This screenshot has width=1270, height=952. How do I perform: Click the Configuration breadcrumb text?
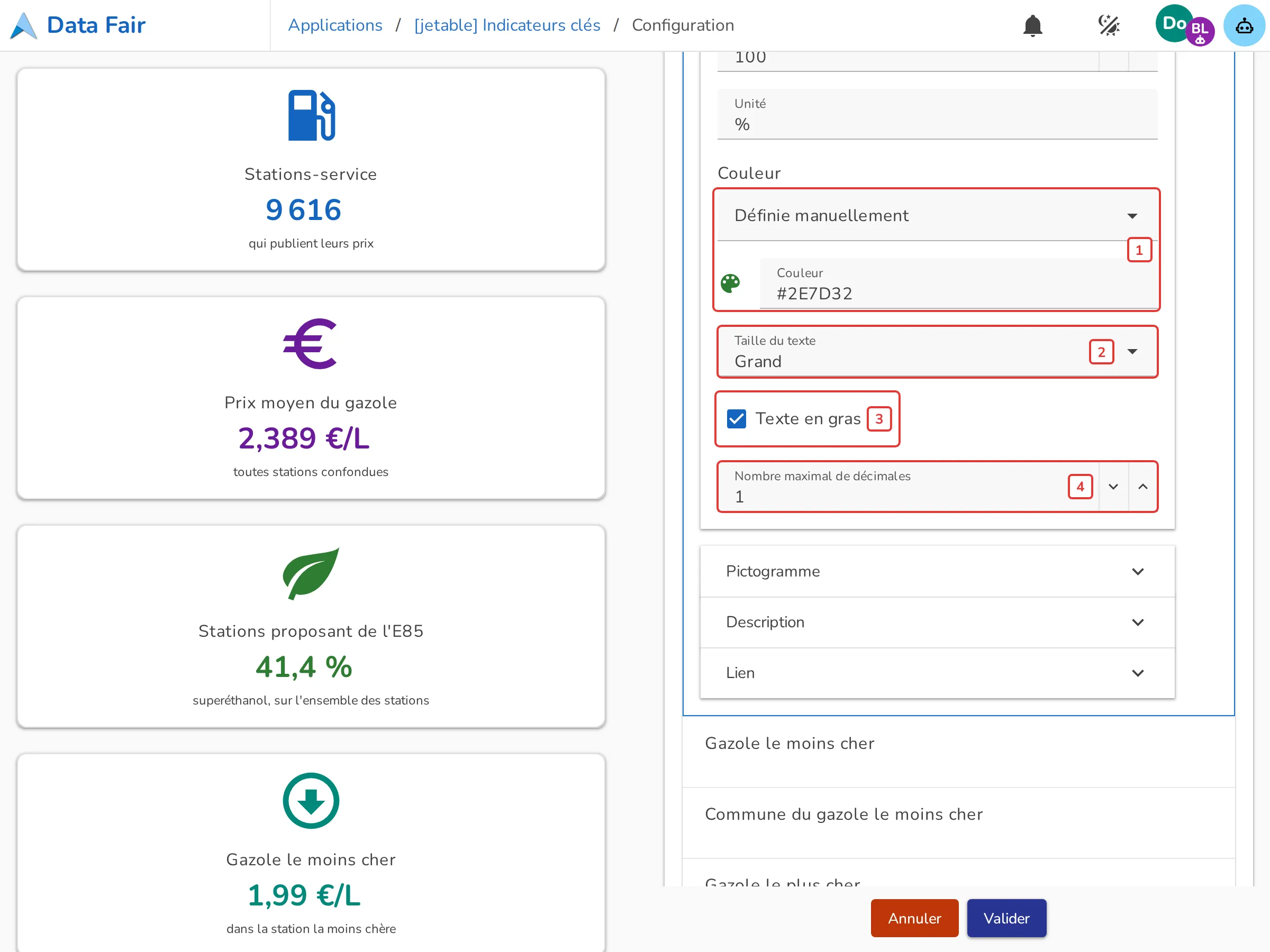click(x=683, y=25)
